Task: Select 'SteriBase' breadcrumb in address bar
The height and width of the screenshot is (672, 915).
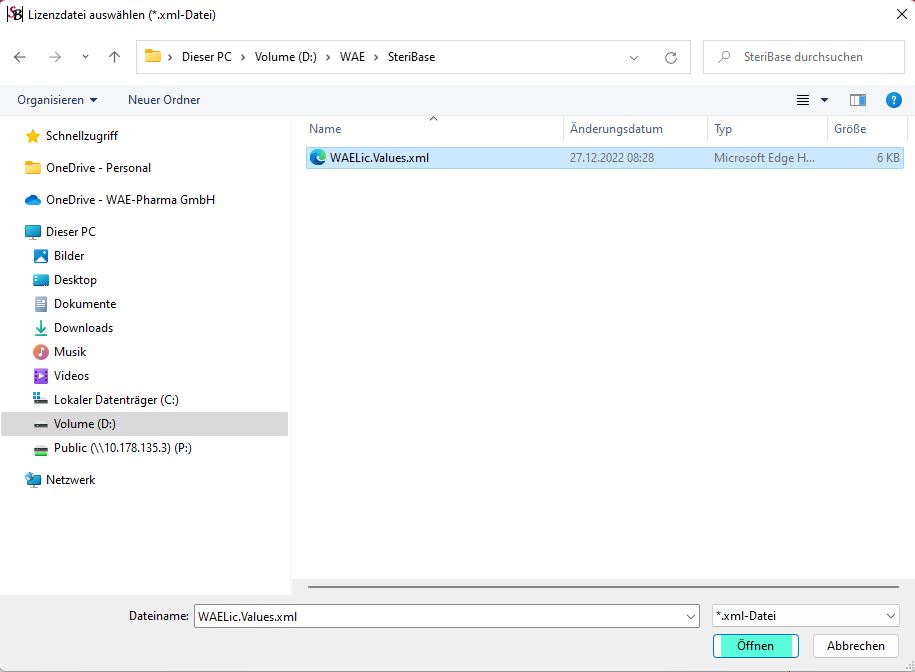Action: (x=411, y=57)
